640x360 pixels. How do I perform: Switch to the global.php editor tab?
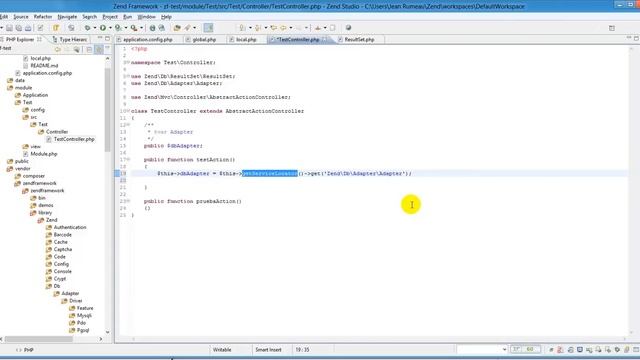click(x=204, y=40)
